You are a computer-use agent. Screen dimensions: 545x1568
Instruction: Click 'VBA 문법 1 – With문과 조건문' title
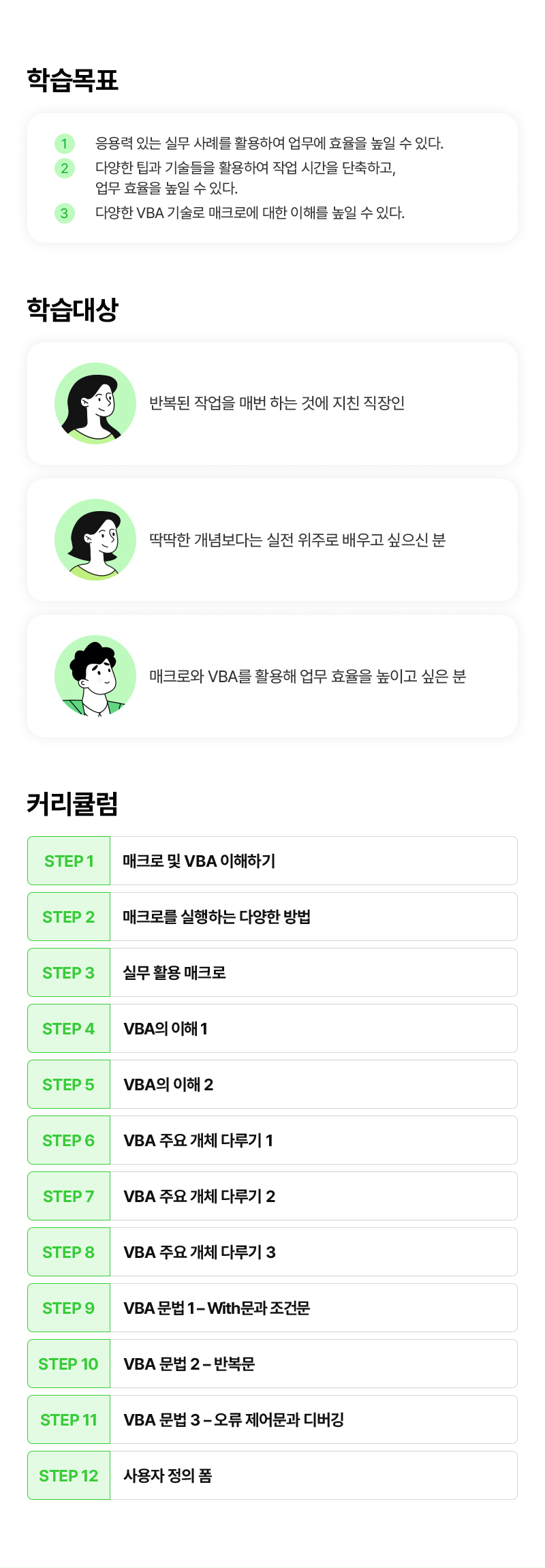217,1308
